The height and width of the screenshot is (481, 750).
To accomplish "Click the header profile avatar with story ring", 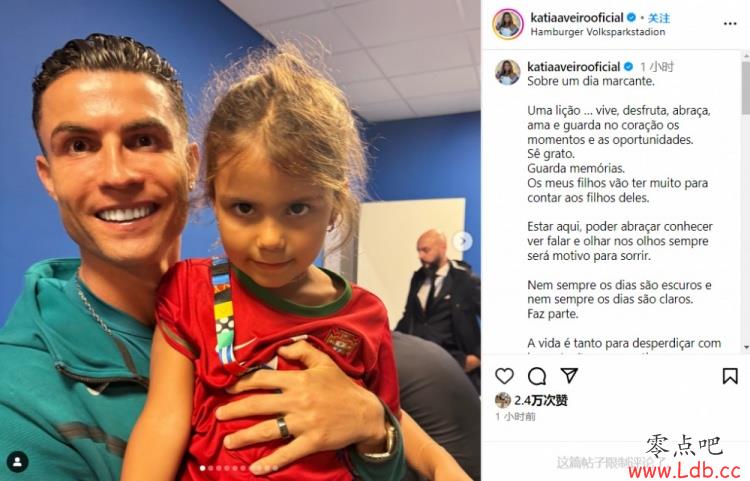I will [508, 24].
